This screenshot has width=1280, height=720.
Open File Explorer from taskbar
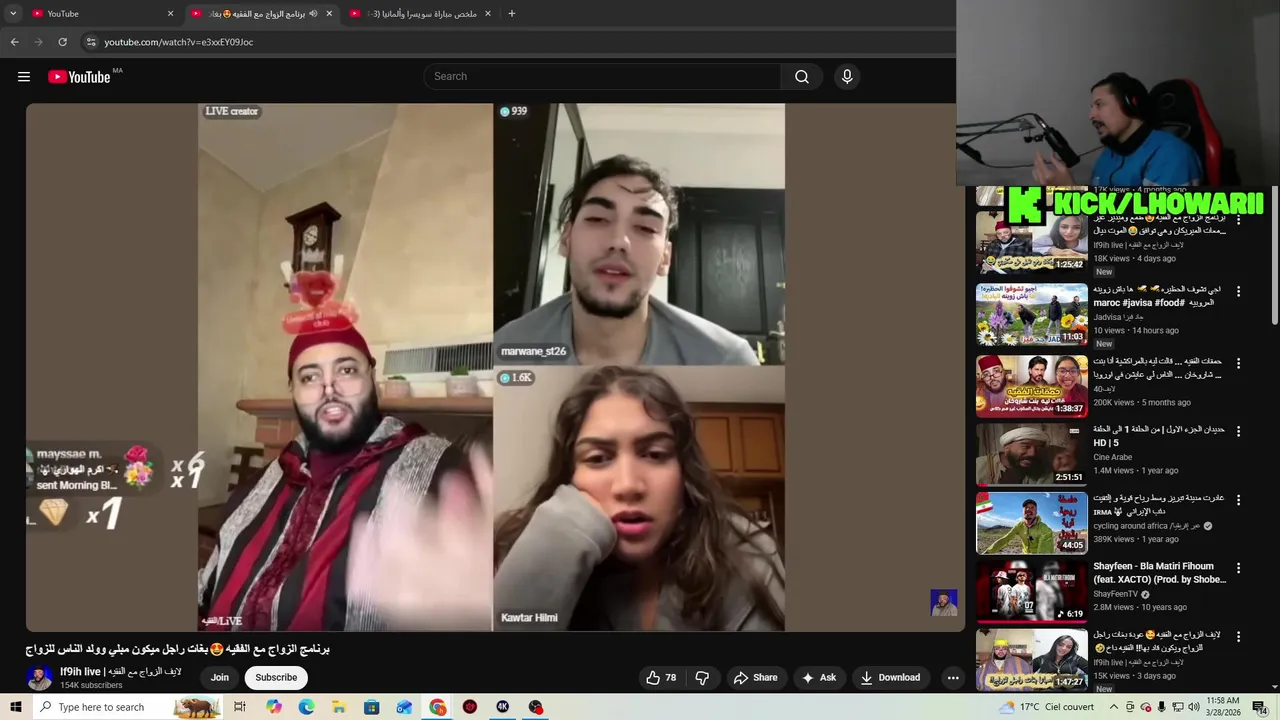(339, 707)
